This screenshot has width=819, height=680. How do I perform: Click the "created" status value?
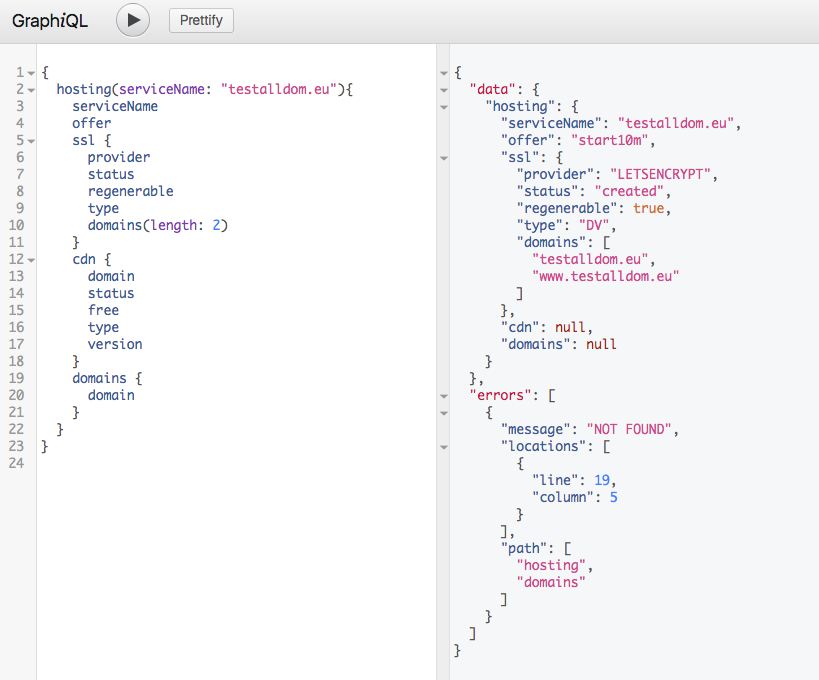tap(629, 191)
